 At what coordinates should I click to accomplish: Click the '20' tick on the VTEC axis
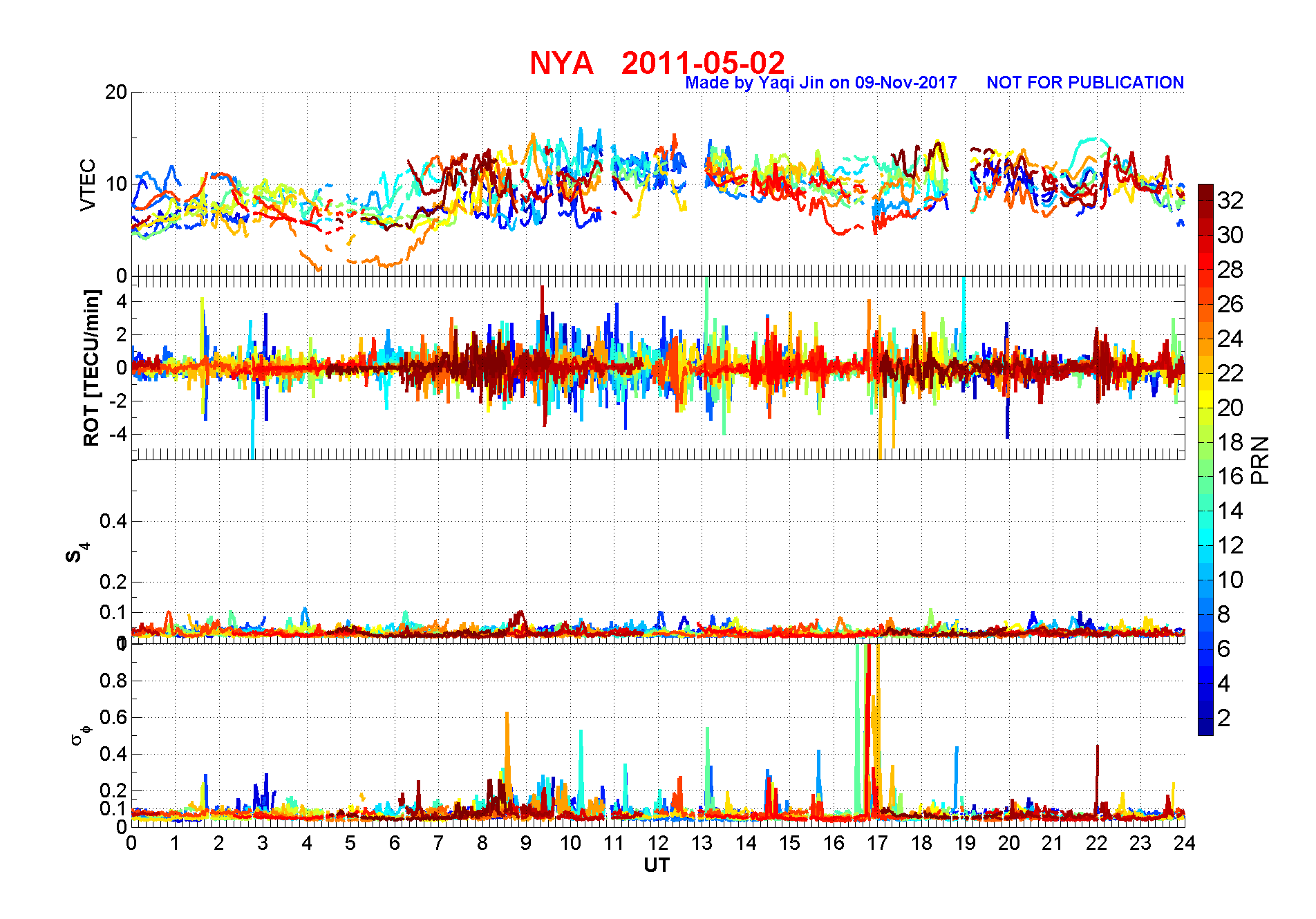(x=116, y=92)
